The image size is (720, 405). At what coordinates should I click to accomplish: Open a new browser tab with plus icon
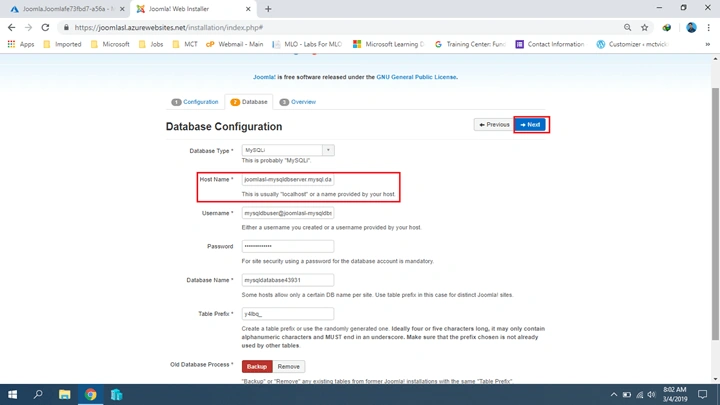(268, 9)
